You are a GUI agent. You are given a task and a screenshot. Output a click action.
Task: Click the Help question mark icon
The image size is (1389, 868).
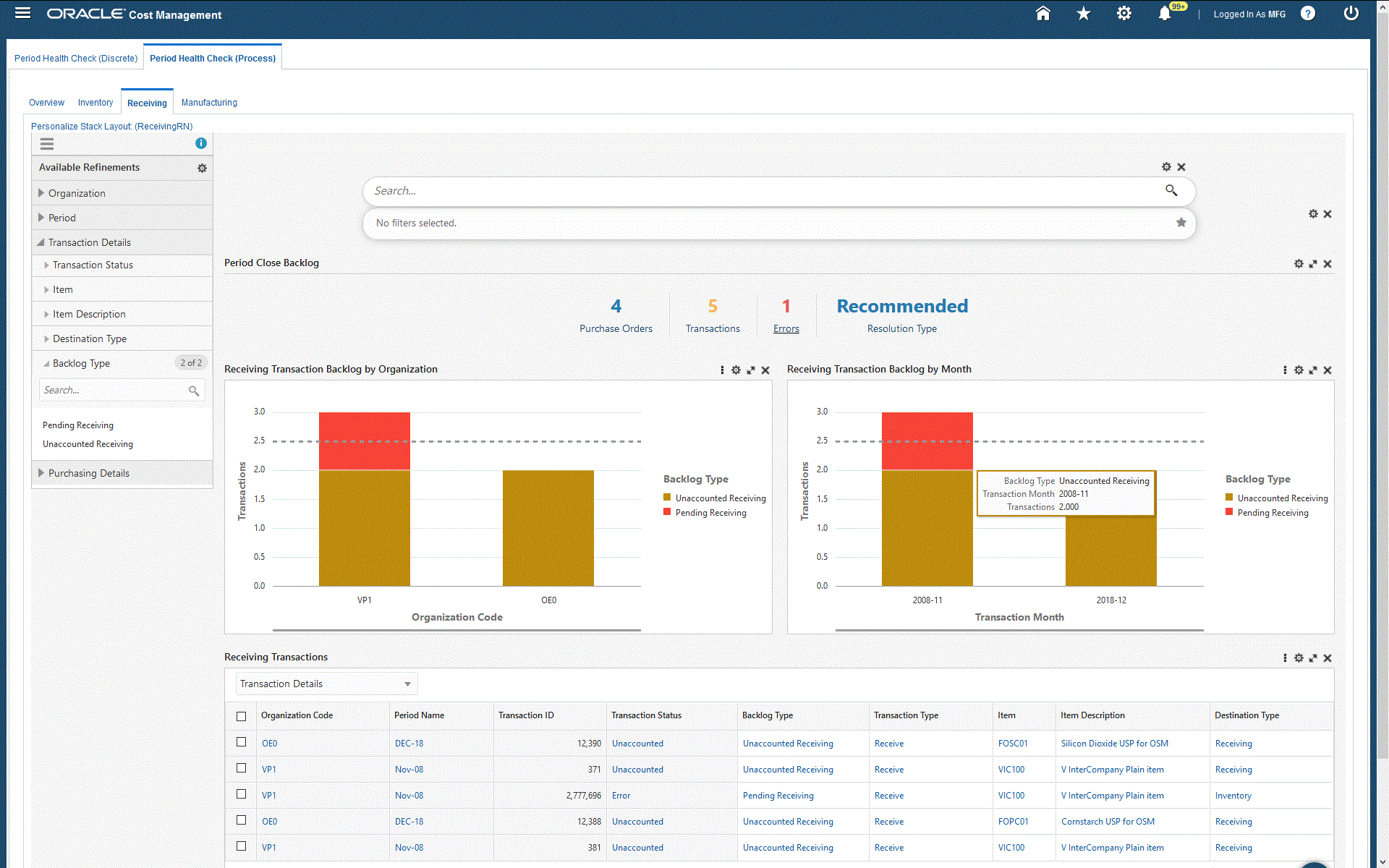tap(1307, 14)
